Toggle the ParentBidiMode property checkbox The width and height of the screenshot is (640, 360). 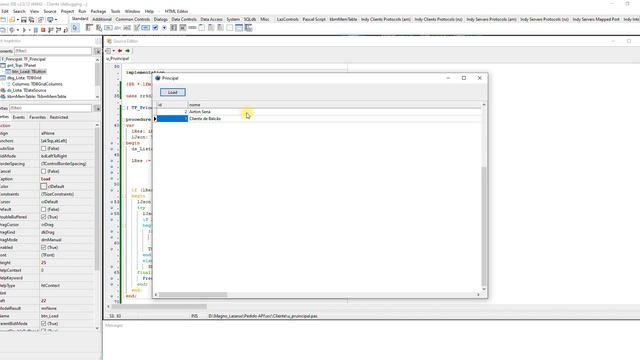click(43, 324)
